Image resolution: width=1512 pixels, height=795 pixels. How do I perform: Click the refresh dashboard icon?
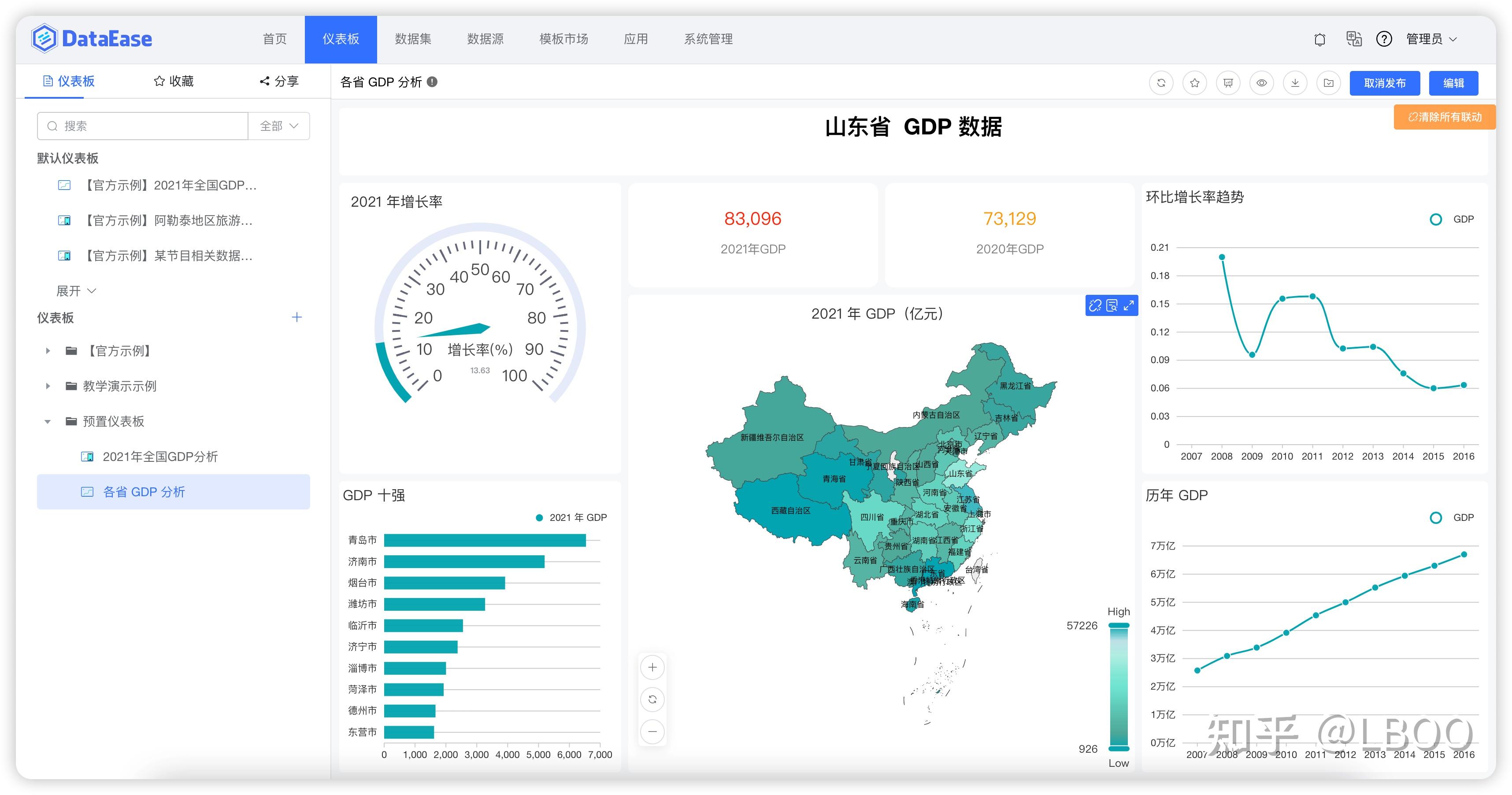pos(1161,83)
